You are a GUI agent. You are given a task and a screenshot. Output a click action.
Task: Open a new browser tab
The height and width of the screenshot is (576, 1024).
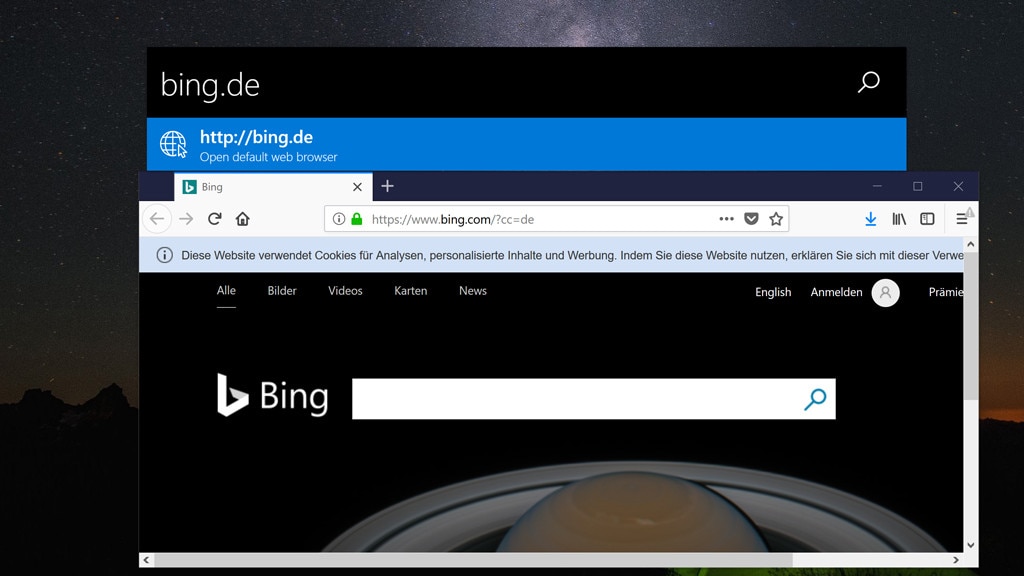coord(387,187)
